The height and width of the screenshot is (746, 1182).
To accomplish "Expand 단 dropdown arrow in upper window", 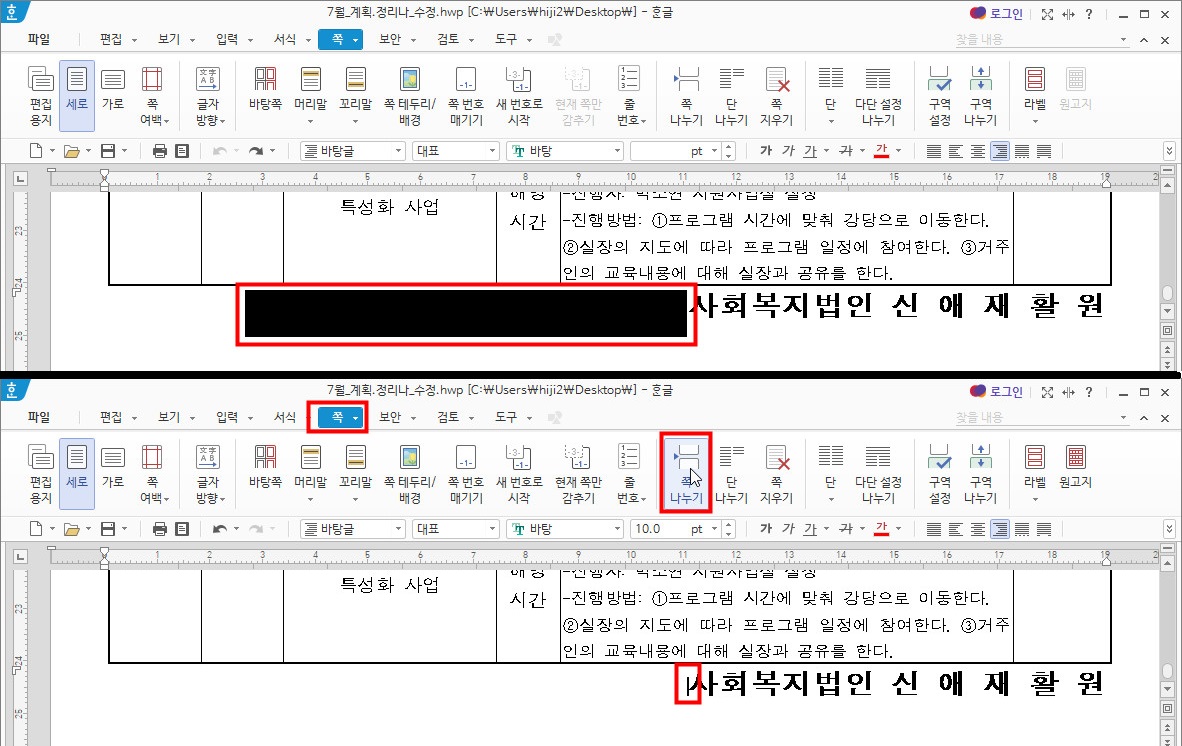I will tap(831, 121).
